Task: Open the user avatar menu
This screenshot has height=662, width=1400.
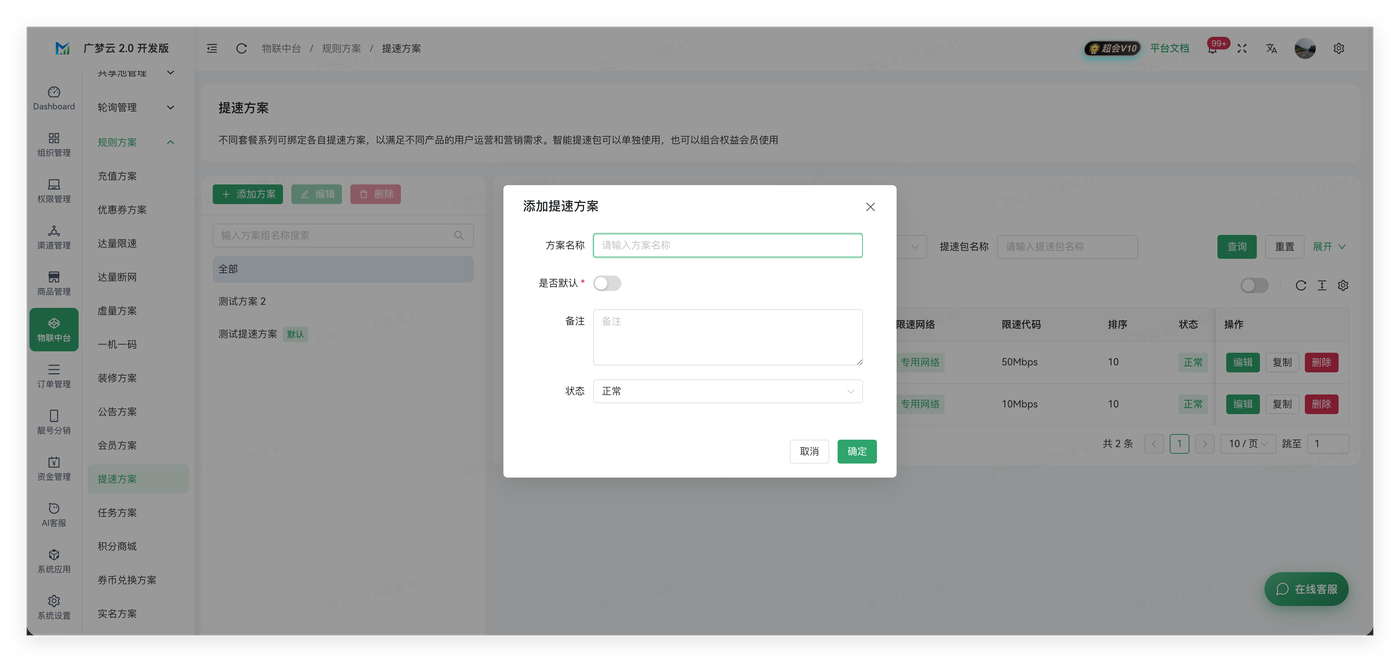Action: pos(1305,48)
